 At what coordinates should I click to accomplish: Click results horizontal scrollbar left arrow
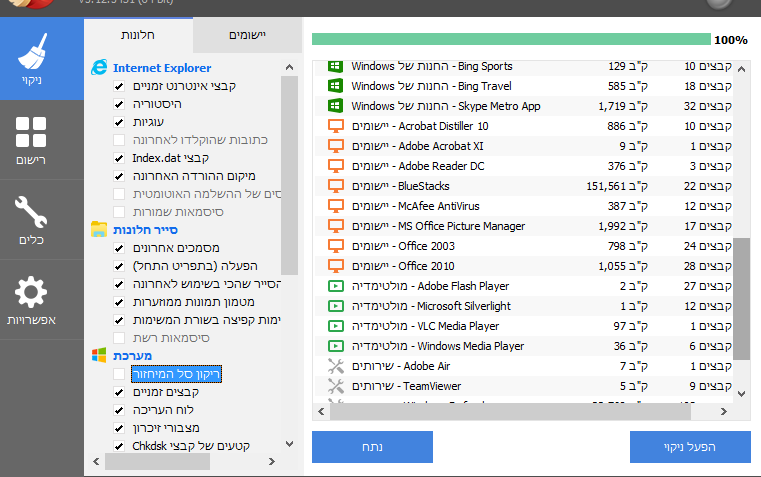click(x=321, y=411)
